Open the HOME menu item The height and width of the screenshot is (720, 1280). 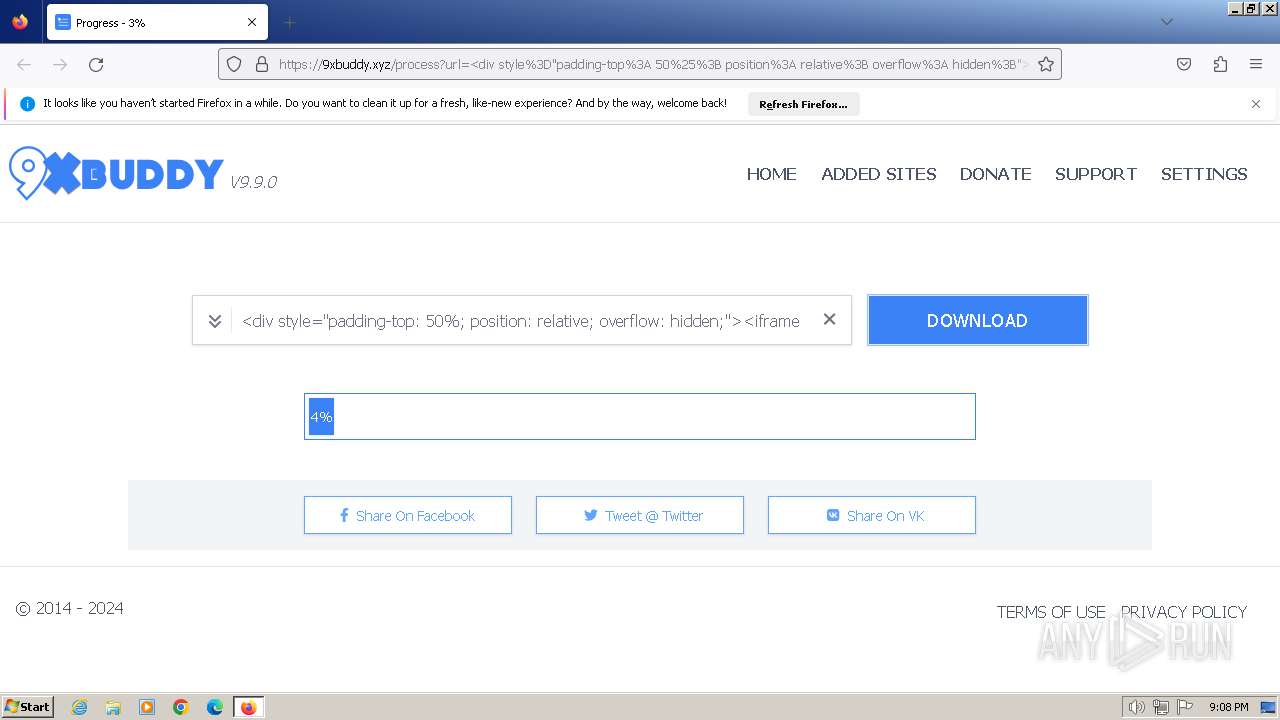[772, 174]
